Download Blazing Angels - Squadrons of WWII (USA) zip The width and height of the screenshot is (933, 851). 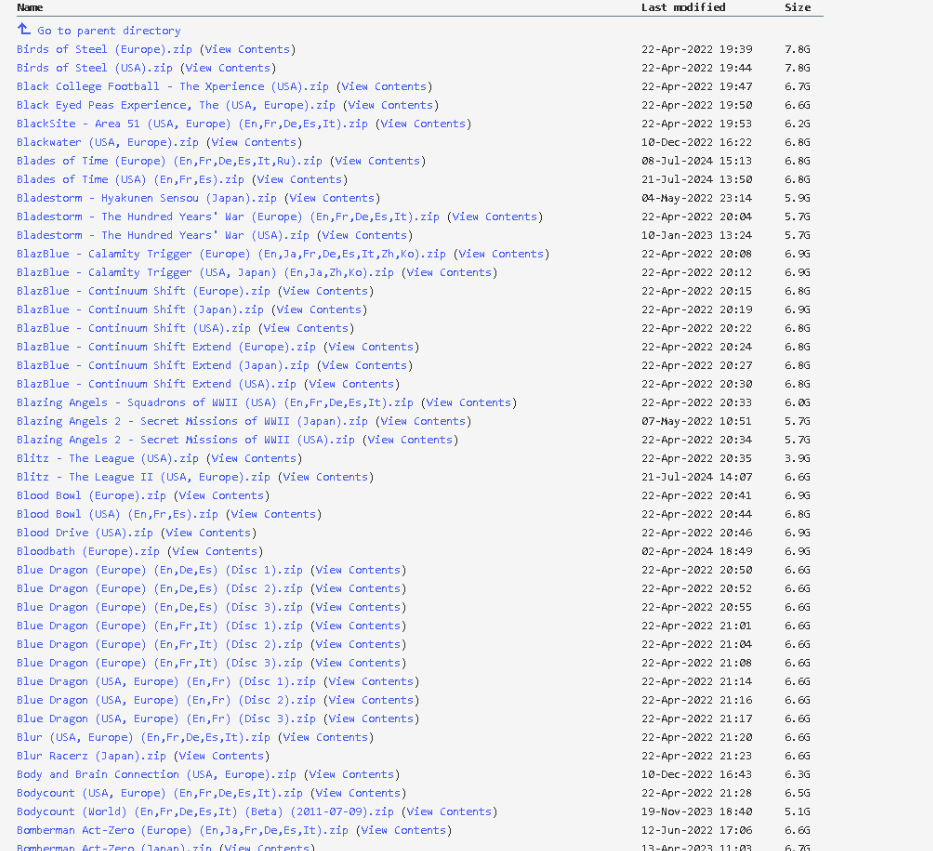[215, 402]
